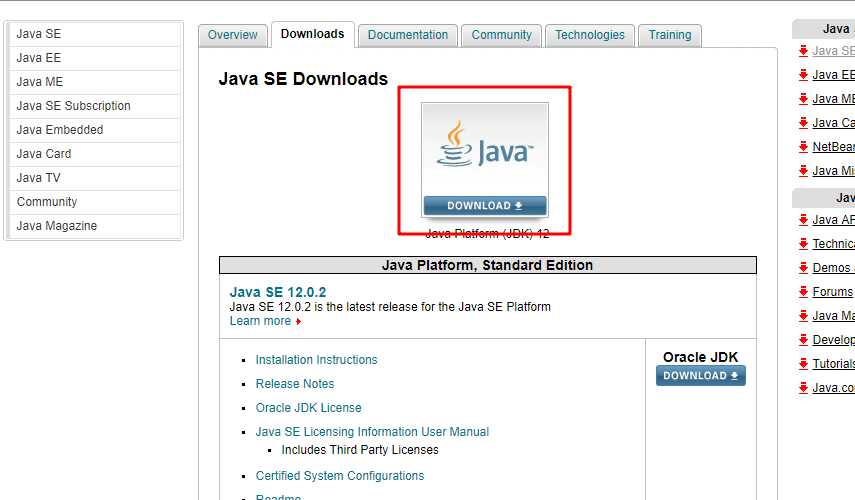
Task: Select Java ME in left sidebar
Action: pos(95,82)
